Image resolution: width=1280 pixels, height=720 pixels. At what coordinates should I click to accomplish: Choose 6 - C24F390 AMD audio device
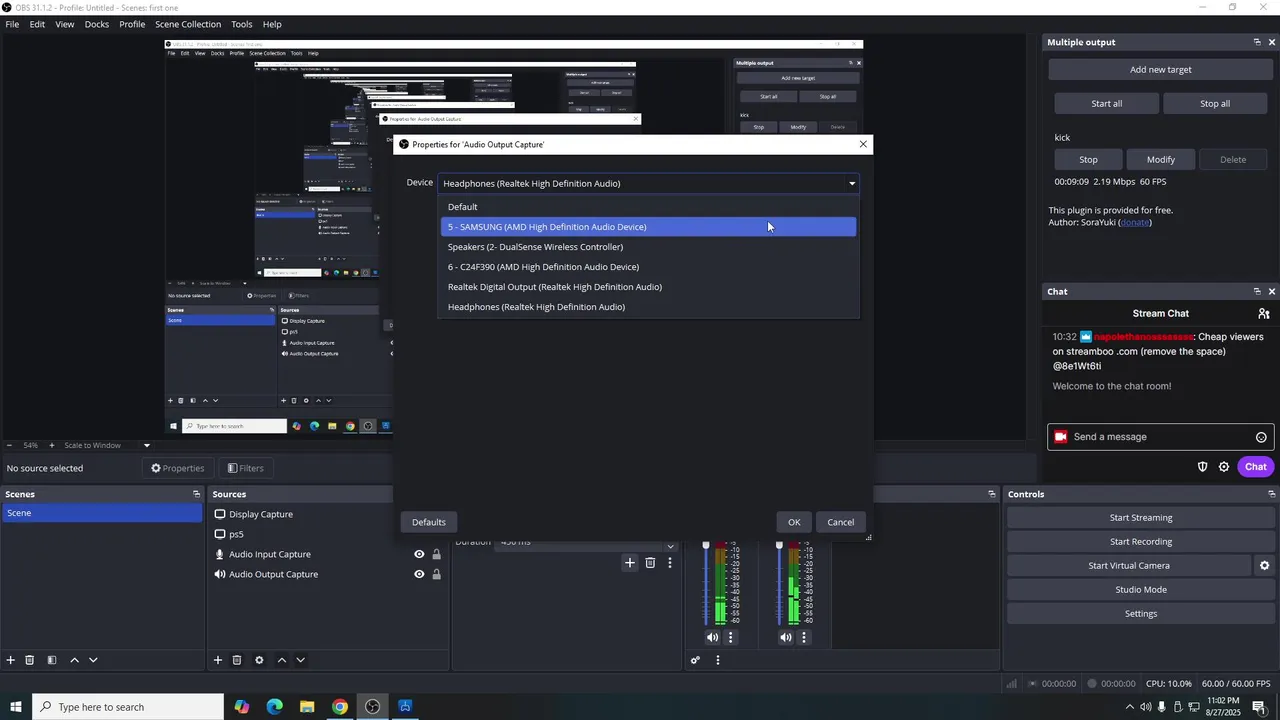pyautogui.click(x=649, y=267)
